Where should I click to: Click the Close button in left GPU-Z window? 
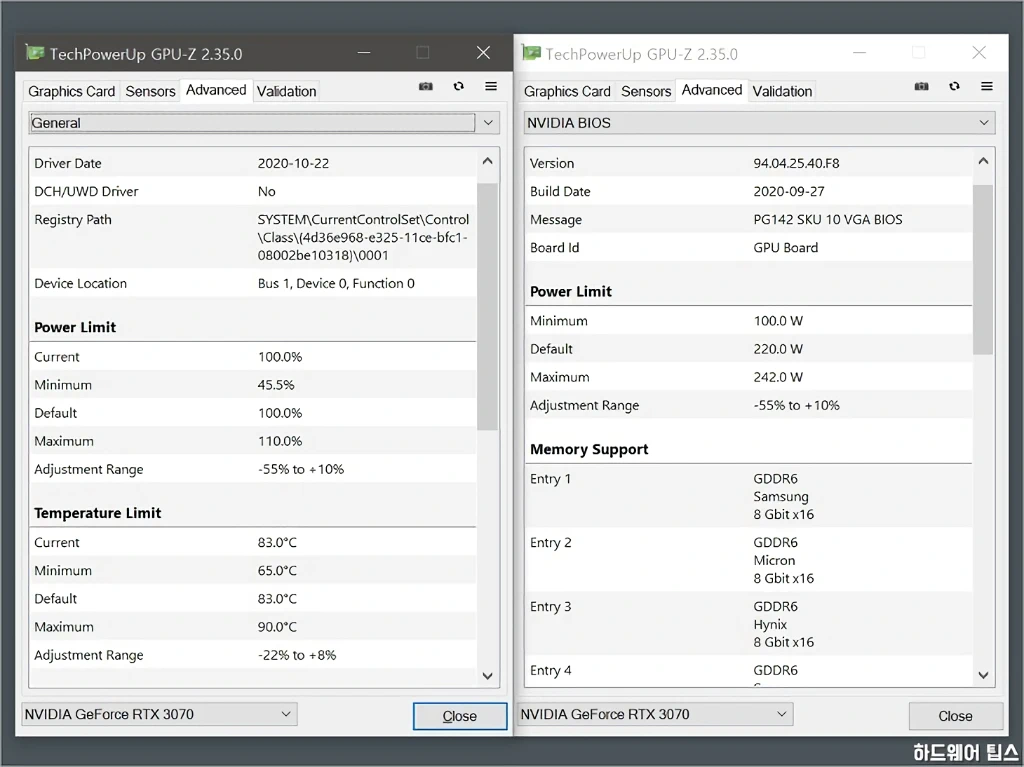(460, 716)
